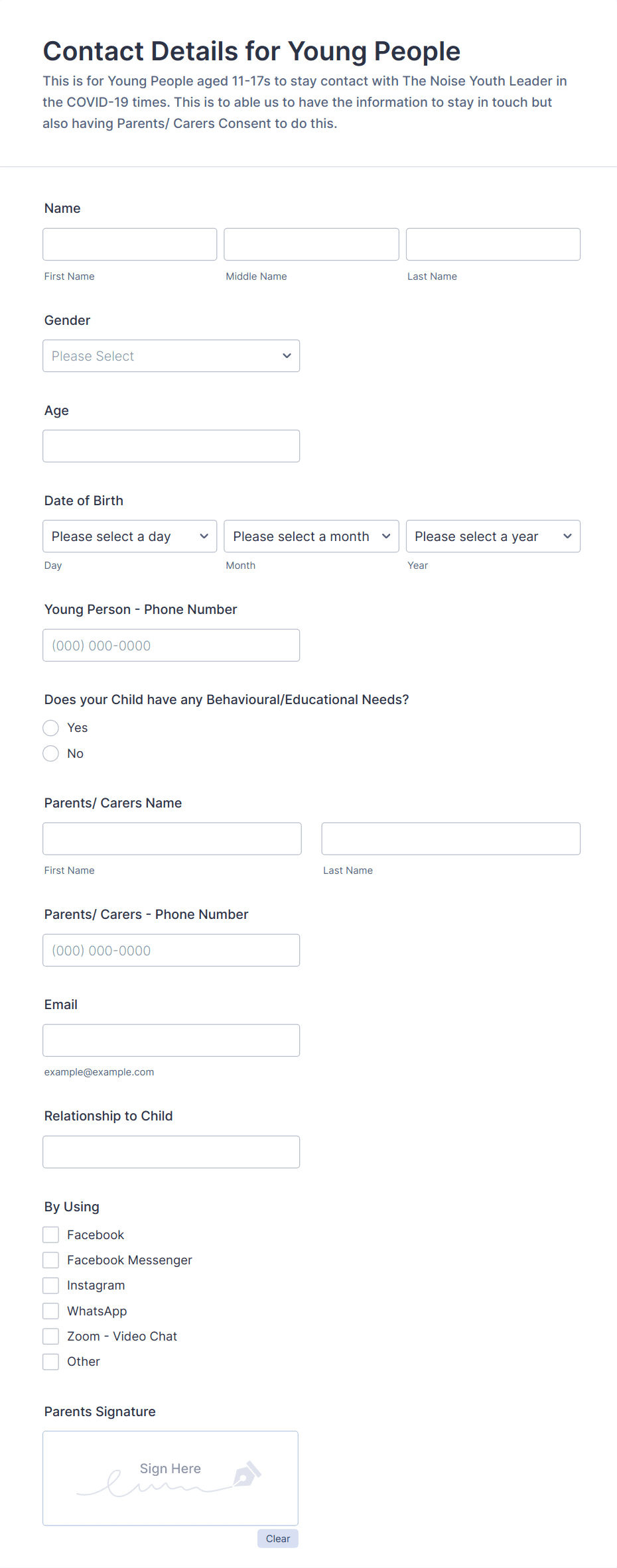Open the day of birth selector
The height and width of the screenshot is (1568, 617).
pos(129,536)
